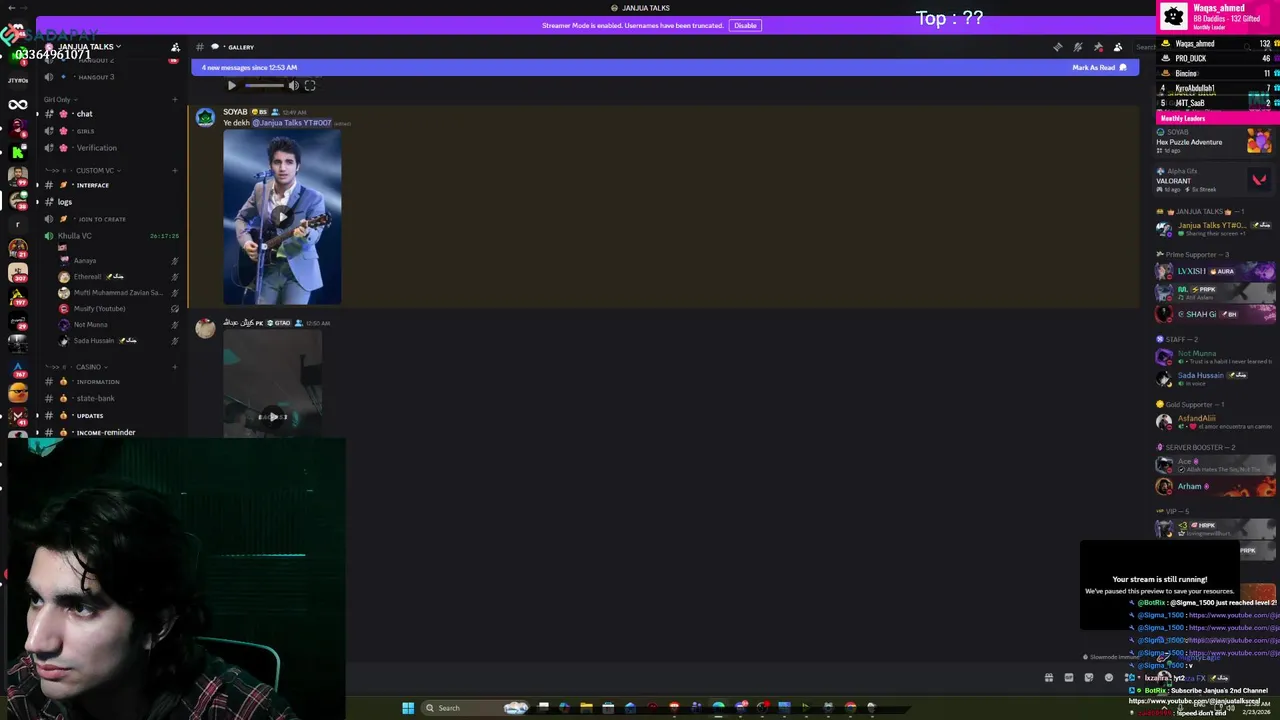Open the gift icon in the message bar
Screen dimensions: 1280x720
pos(1049,678)
